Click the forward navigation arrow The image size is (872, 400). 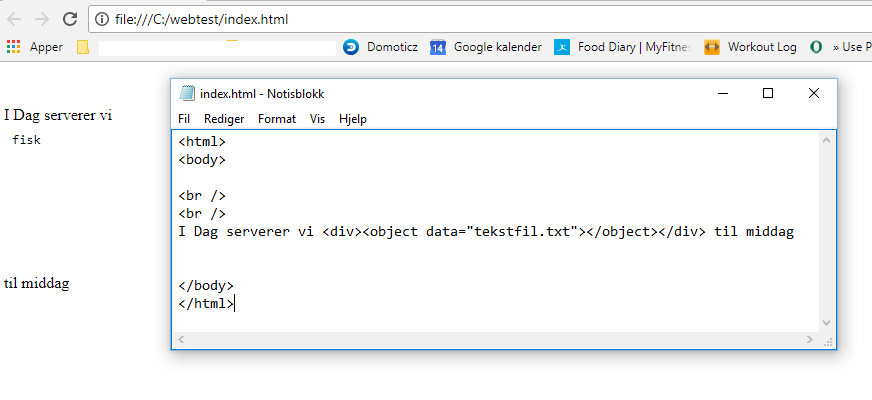click(42, 19)
